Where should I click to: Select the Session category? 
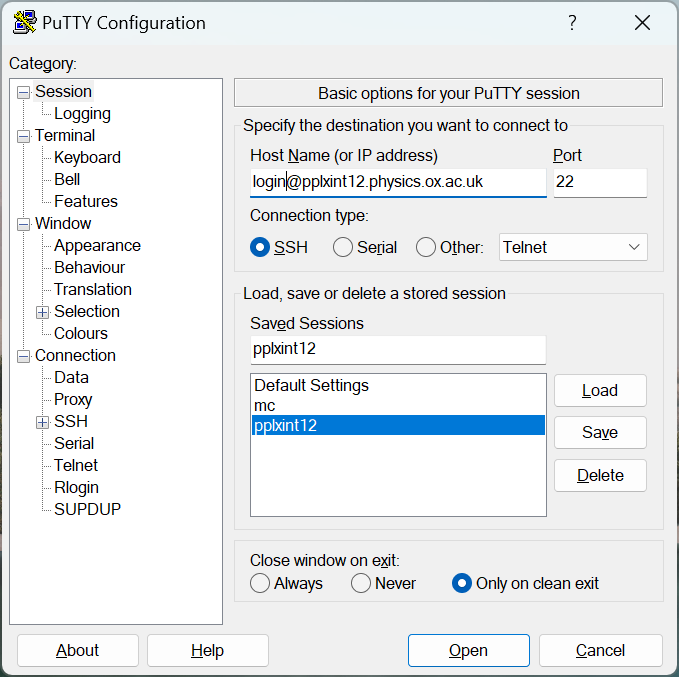click(x=63, y=91)
